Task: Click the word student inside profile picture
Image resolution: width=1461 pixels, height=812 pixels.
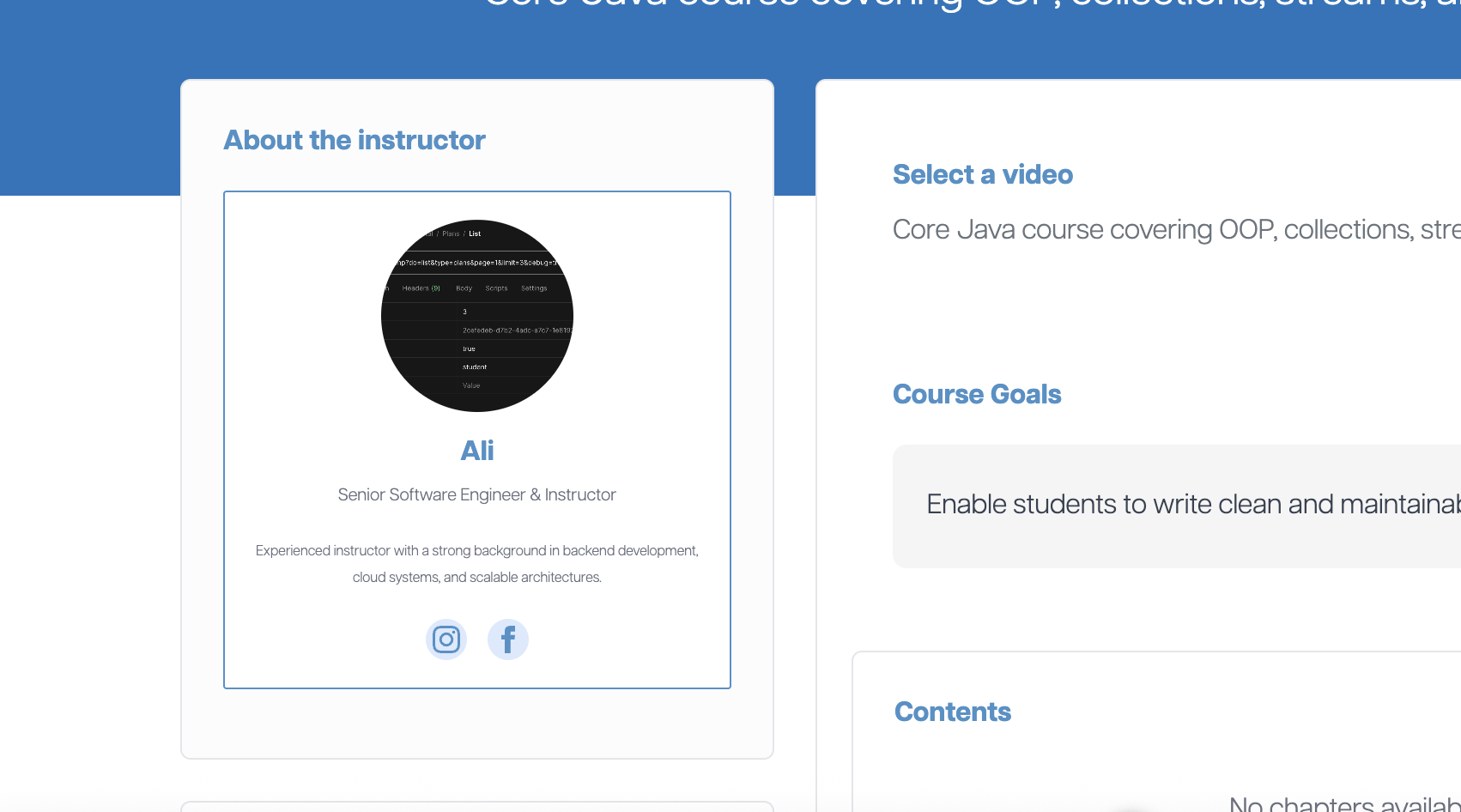Action: tap(475, 367)
